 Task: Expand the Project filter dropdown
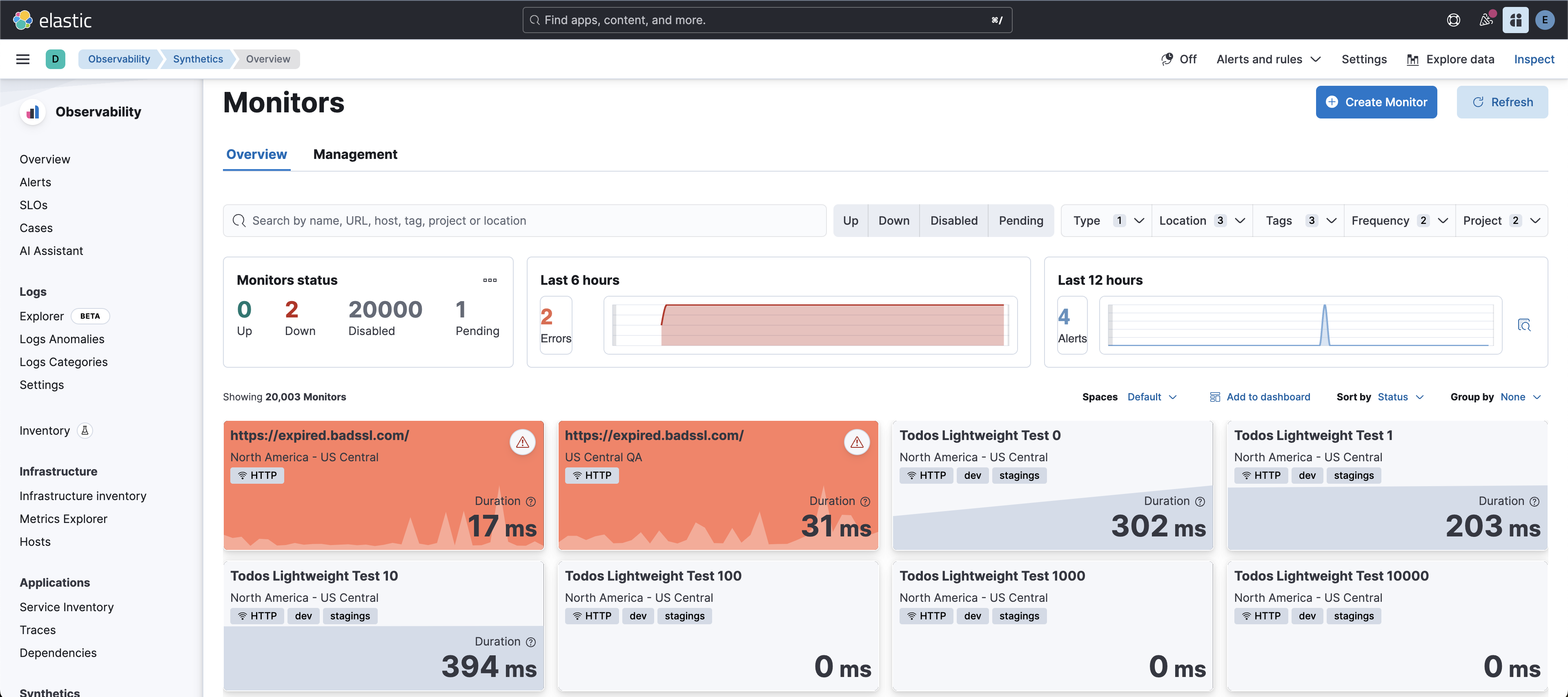[1501, 221]
